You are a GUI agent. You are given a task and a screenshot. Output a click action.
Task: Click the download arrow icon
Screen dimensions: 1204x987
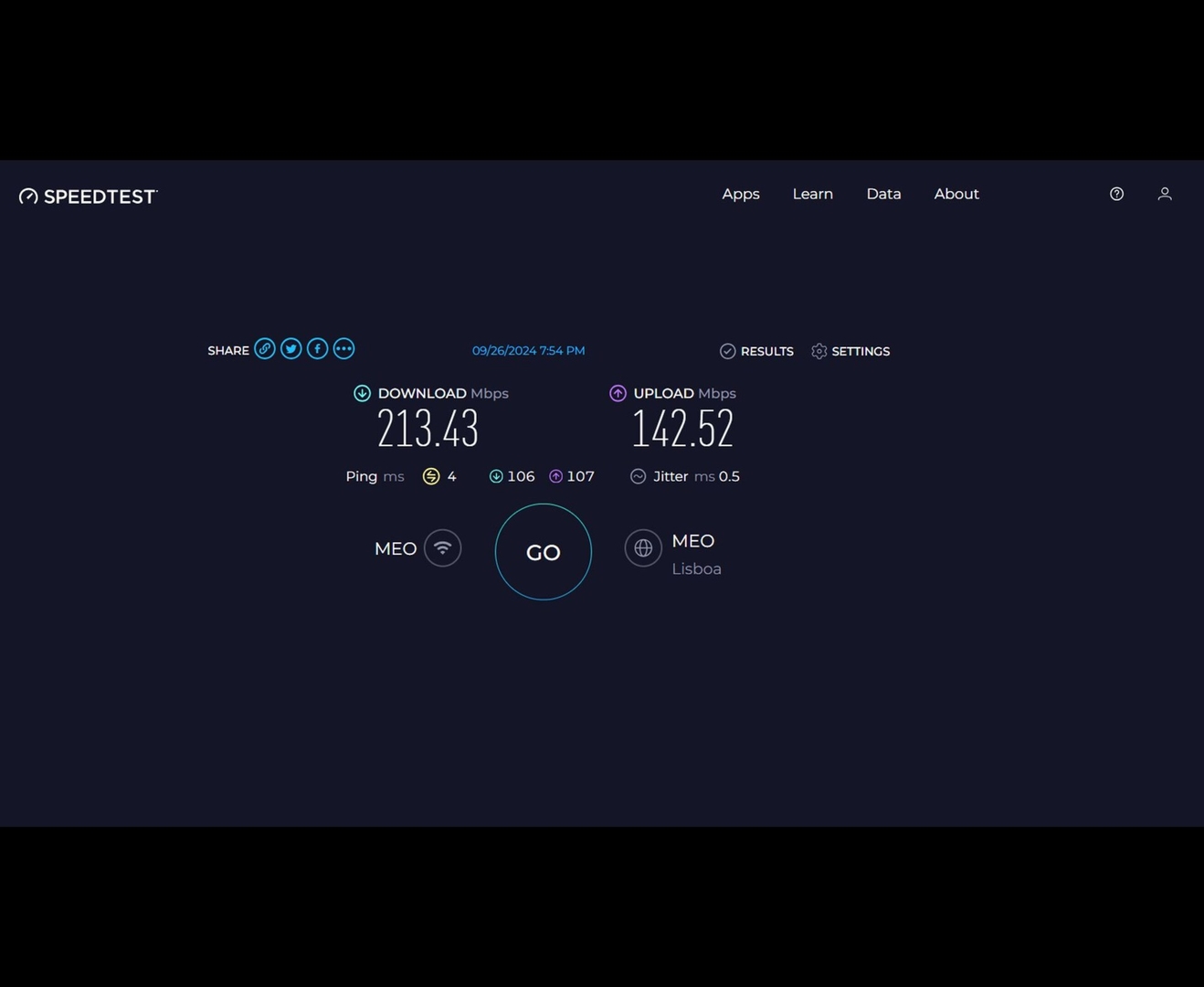pos(363,393)
